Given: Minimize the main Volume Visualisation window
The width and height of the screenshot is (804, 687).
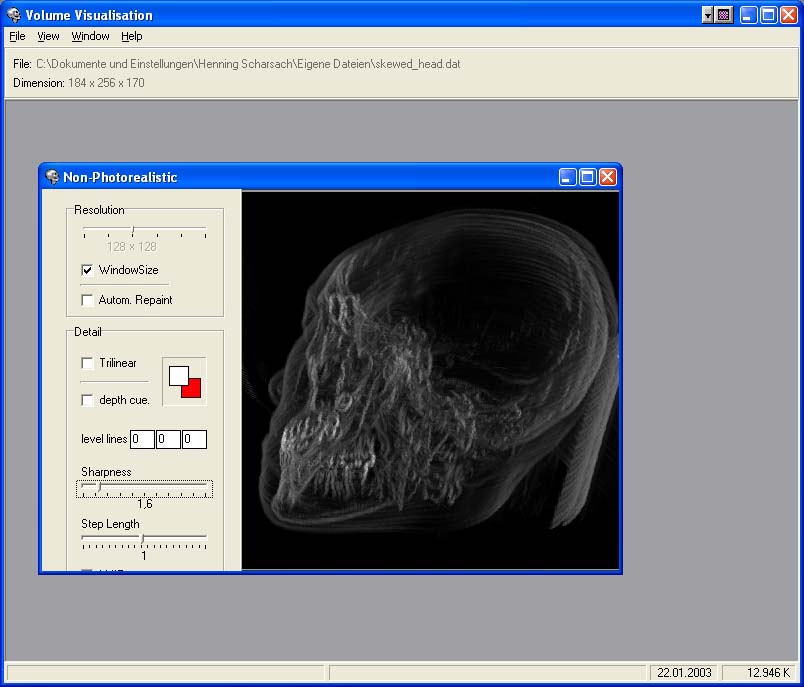Looking at the screenshot, I should click(748, 15).
